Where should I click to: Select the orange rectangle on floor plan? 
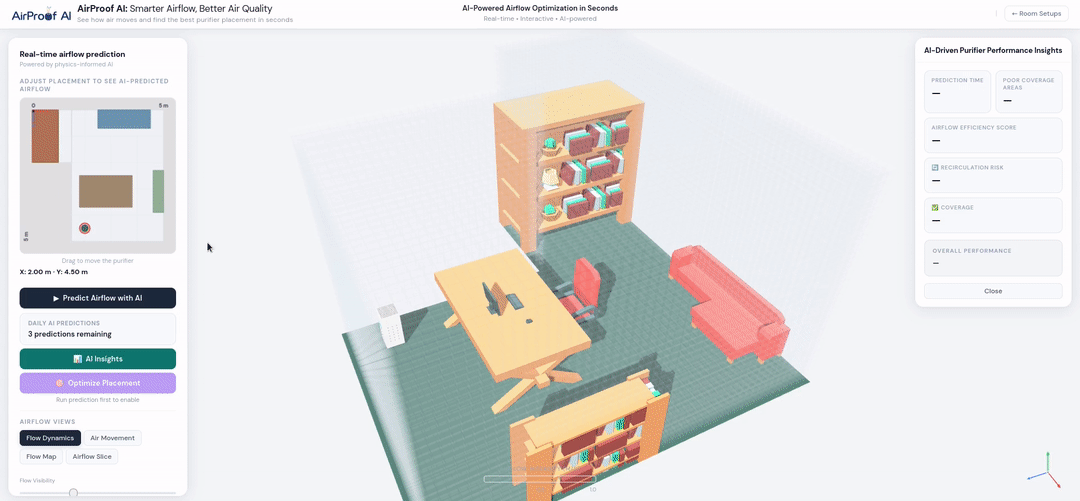point(45,136)
